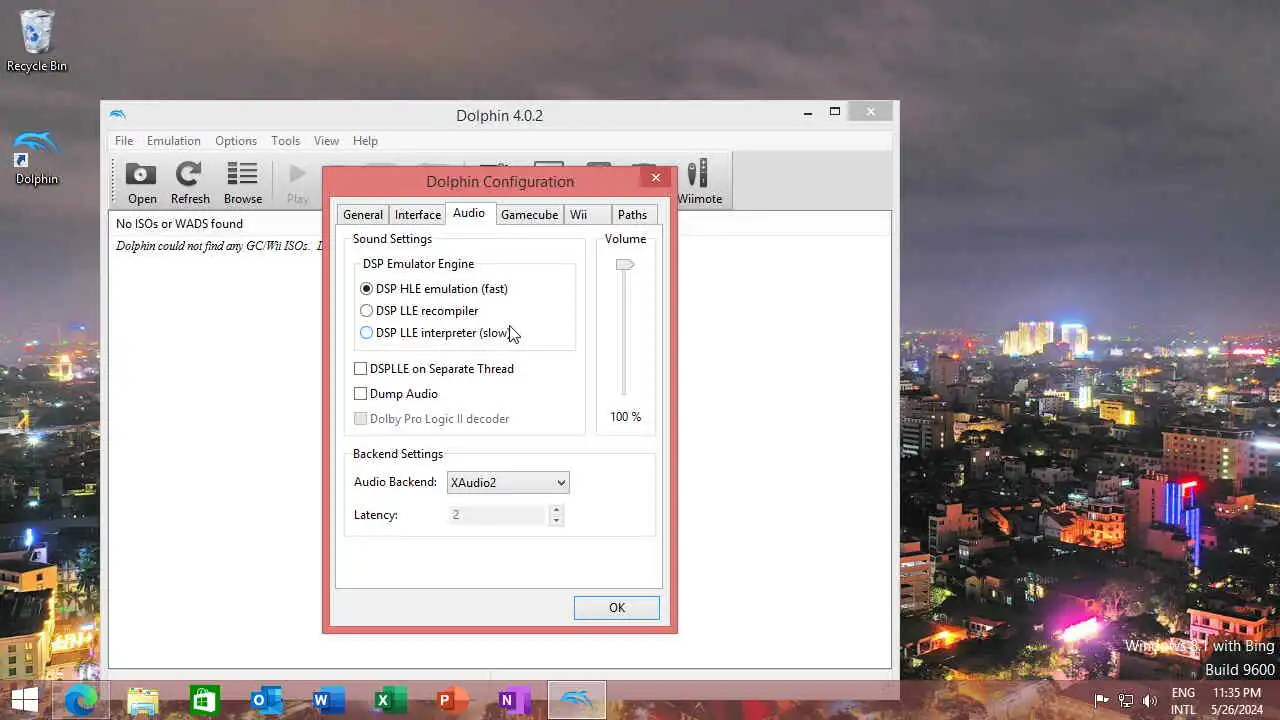The image size is (1280, 720).
Task: Open the Audio Backend dropdown
Action: 508,482
